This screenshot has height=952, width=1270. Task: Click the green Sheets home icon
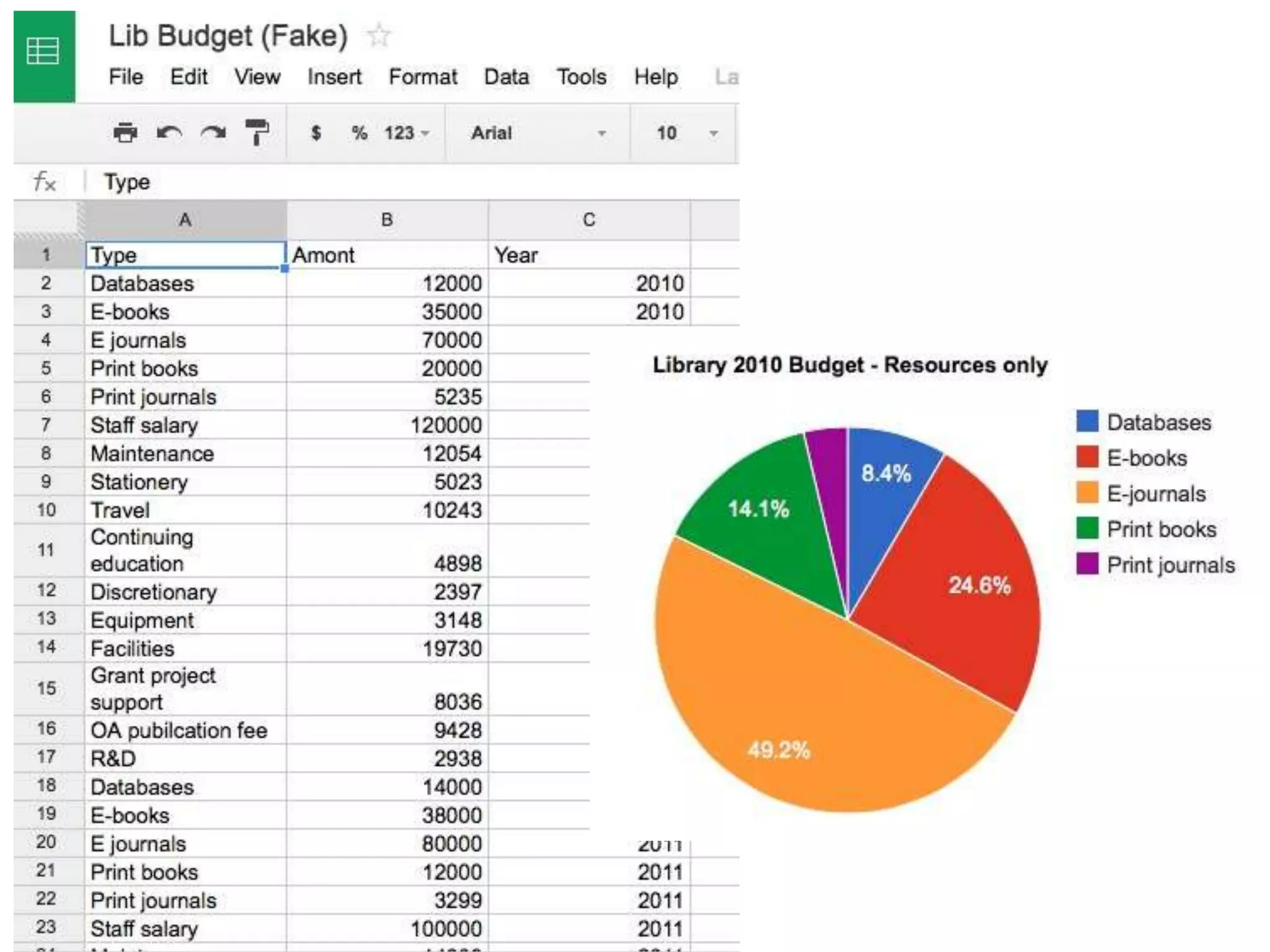(x=44, y=52)
